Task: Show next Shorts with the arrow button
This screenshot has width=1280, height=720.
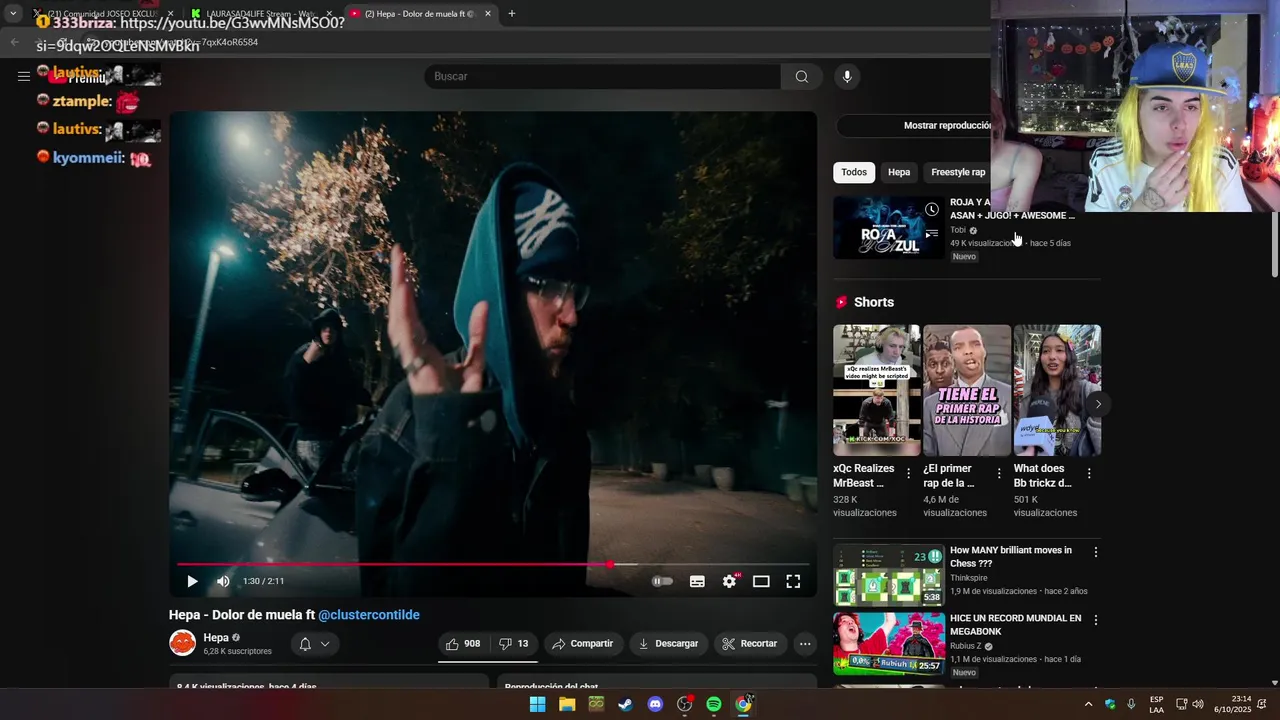Action: tap(1098, 404)
